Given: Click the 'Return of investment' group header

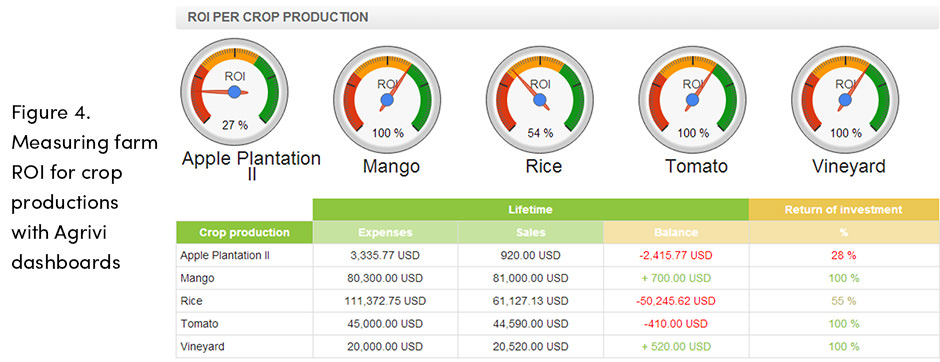Looking at the screenshot, I should 843,210.
